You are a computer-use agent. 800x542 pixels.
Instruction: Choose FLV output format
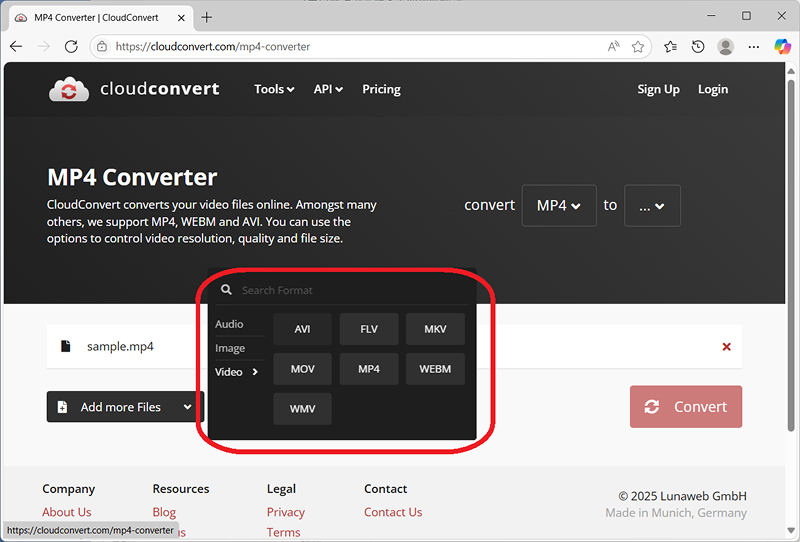pyautogui.click(x=369, y=329)
